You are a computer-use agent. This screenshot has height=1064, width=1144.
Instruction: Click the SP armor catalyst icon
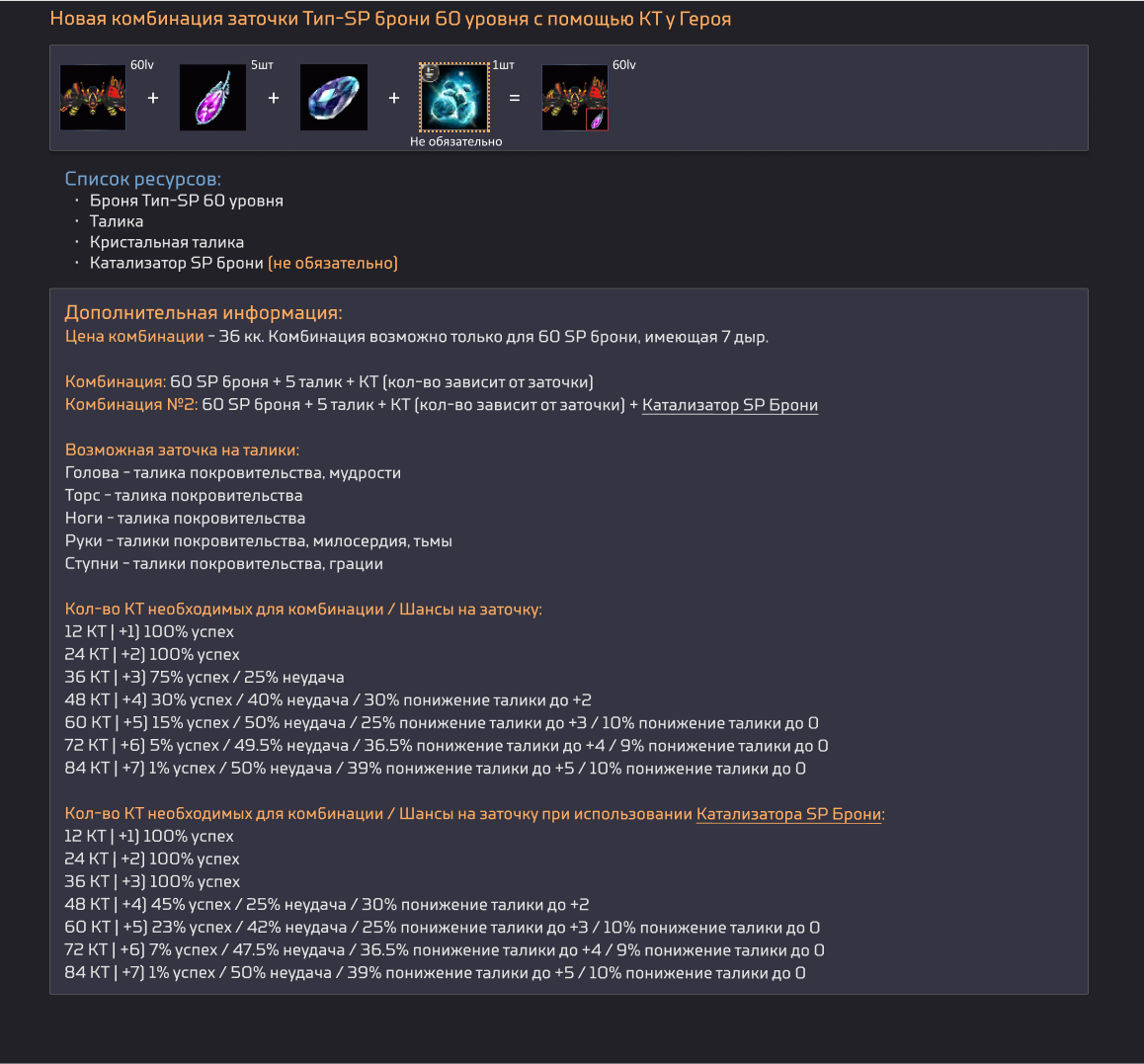coord(453,98)
